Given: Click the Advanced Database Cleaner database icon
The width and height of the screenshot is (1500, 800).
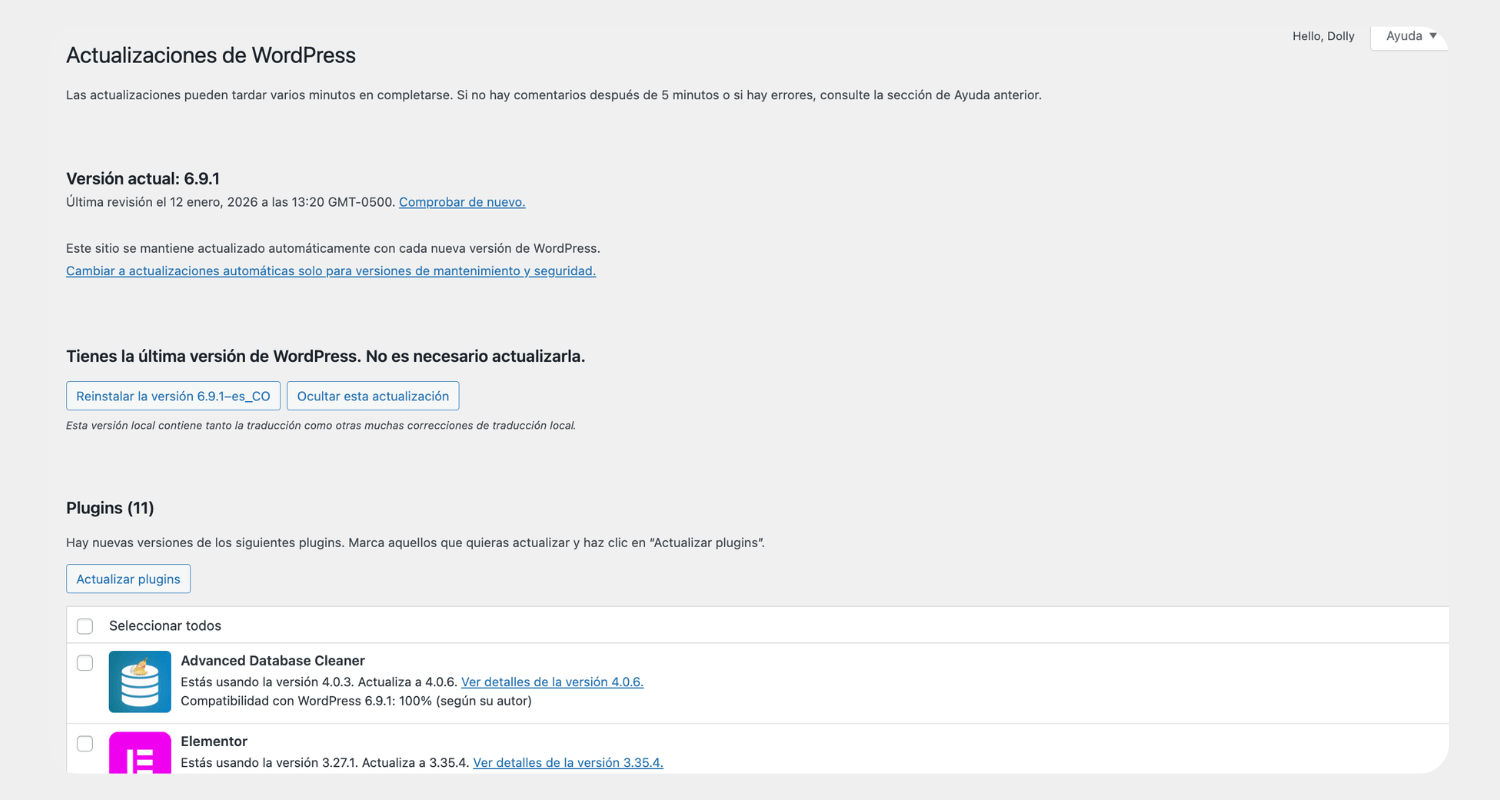Looking at the screenshot, I should pos(139,681).
